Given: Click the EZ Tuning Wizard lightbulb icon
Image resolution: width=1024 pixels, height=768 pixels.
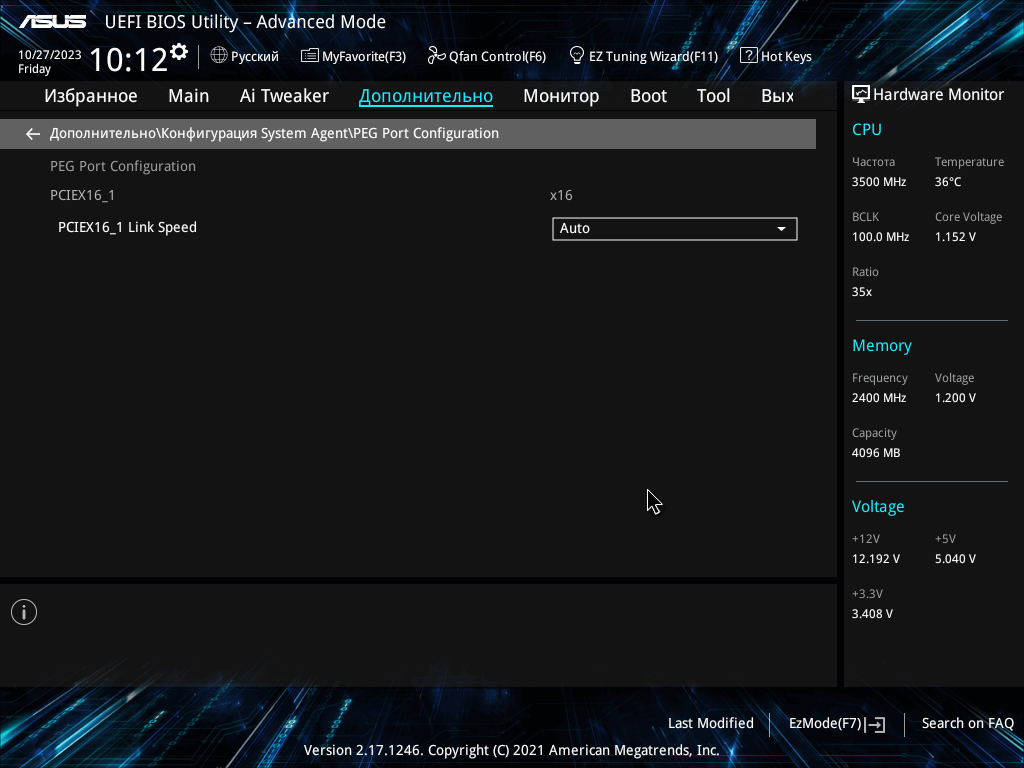Looking at the screenshot, I should coord(577,56).
